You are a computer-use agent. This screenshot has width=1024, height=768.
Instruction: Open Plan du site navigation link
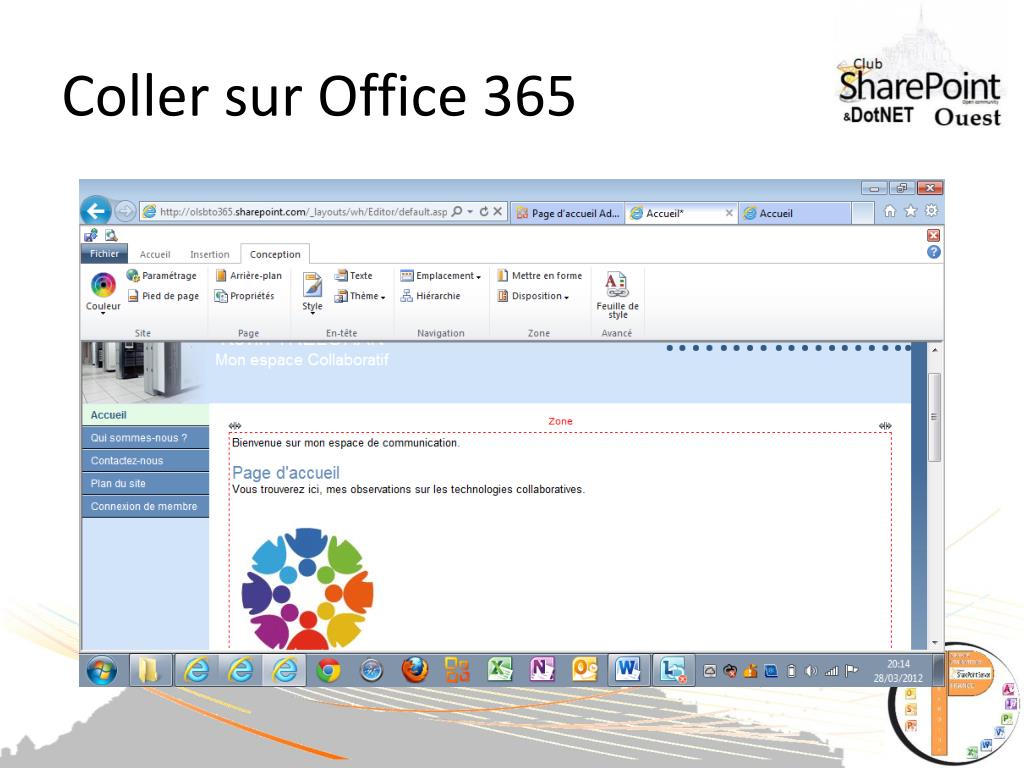click(x=145, y=483)
